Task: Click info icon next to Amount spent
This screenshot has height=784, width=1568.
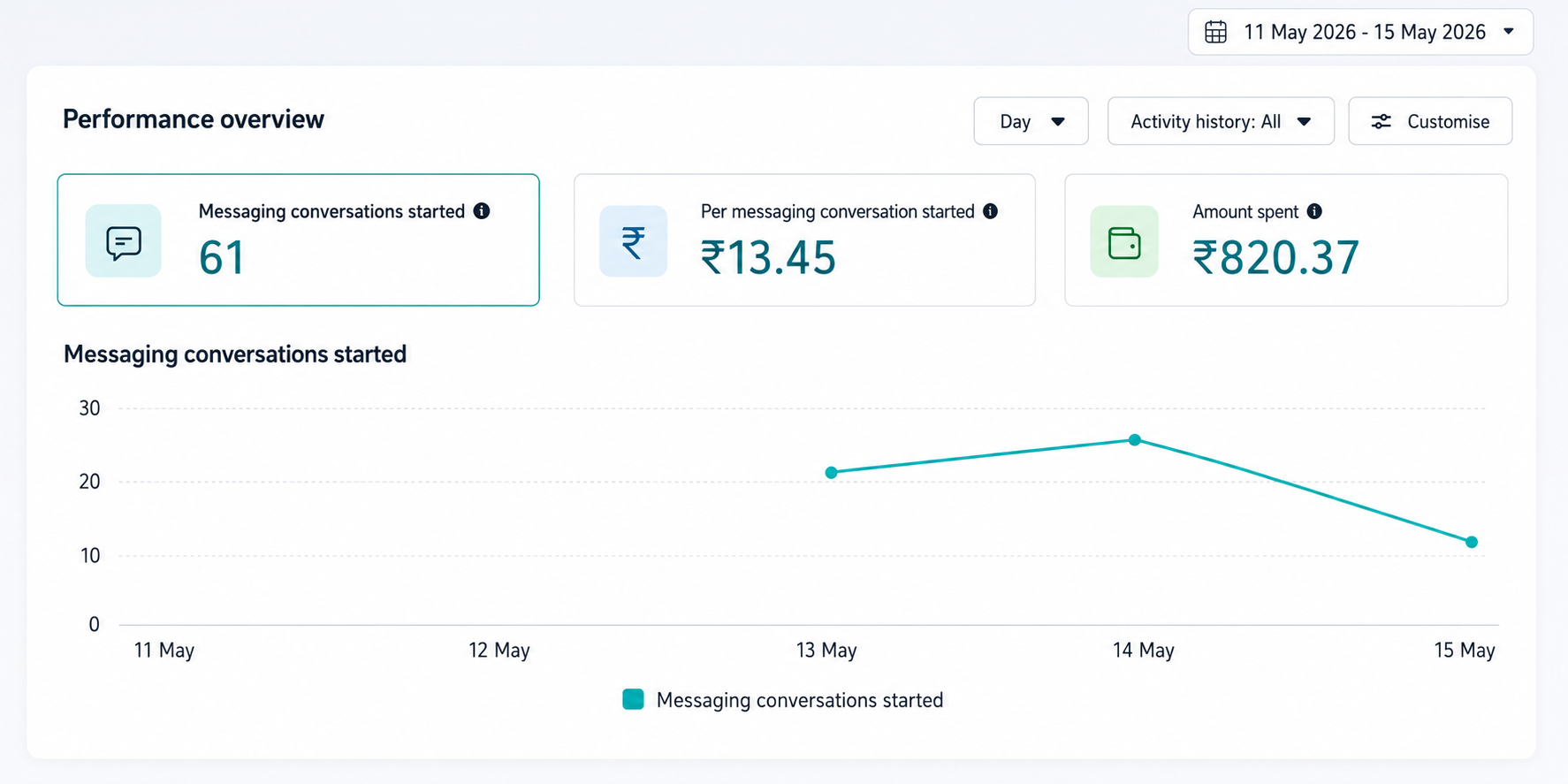Action: 1314,211
